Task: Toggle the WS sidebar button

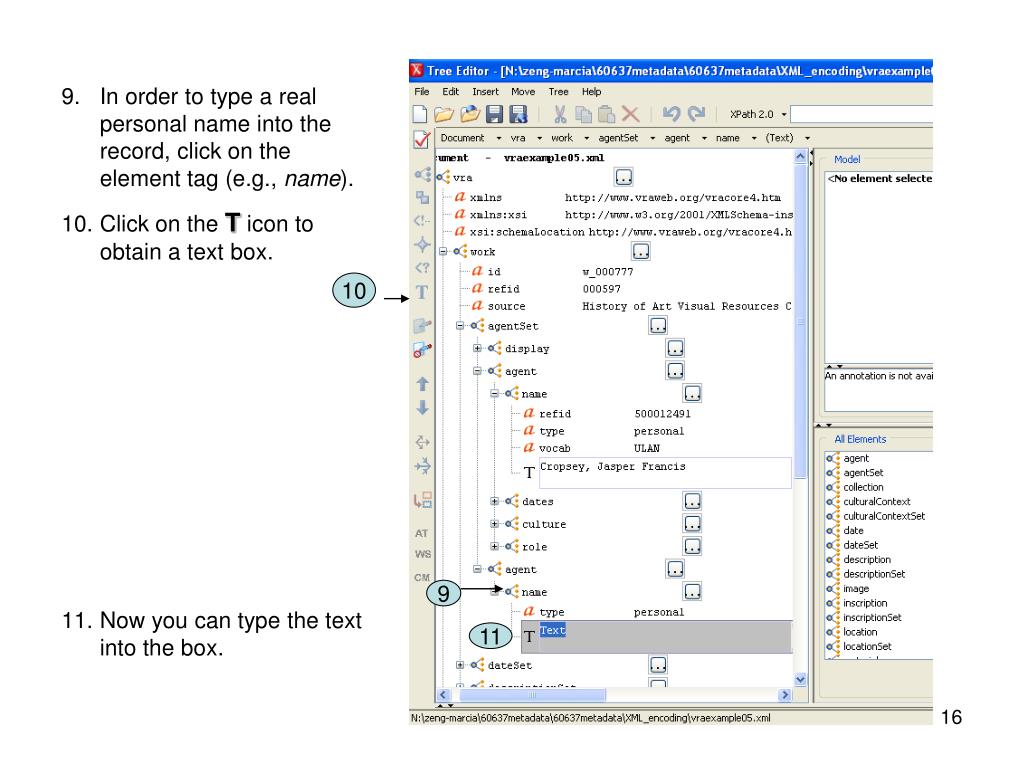Action: [423, 554]
